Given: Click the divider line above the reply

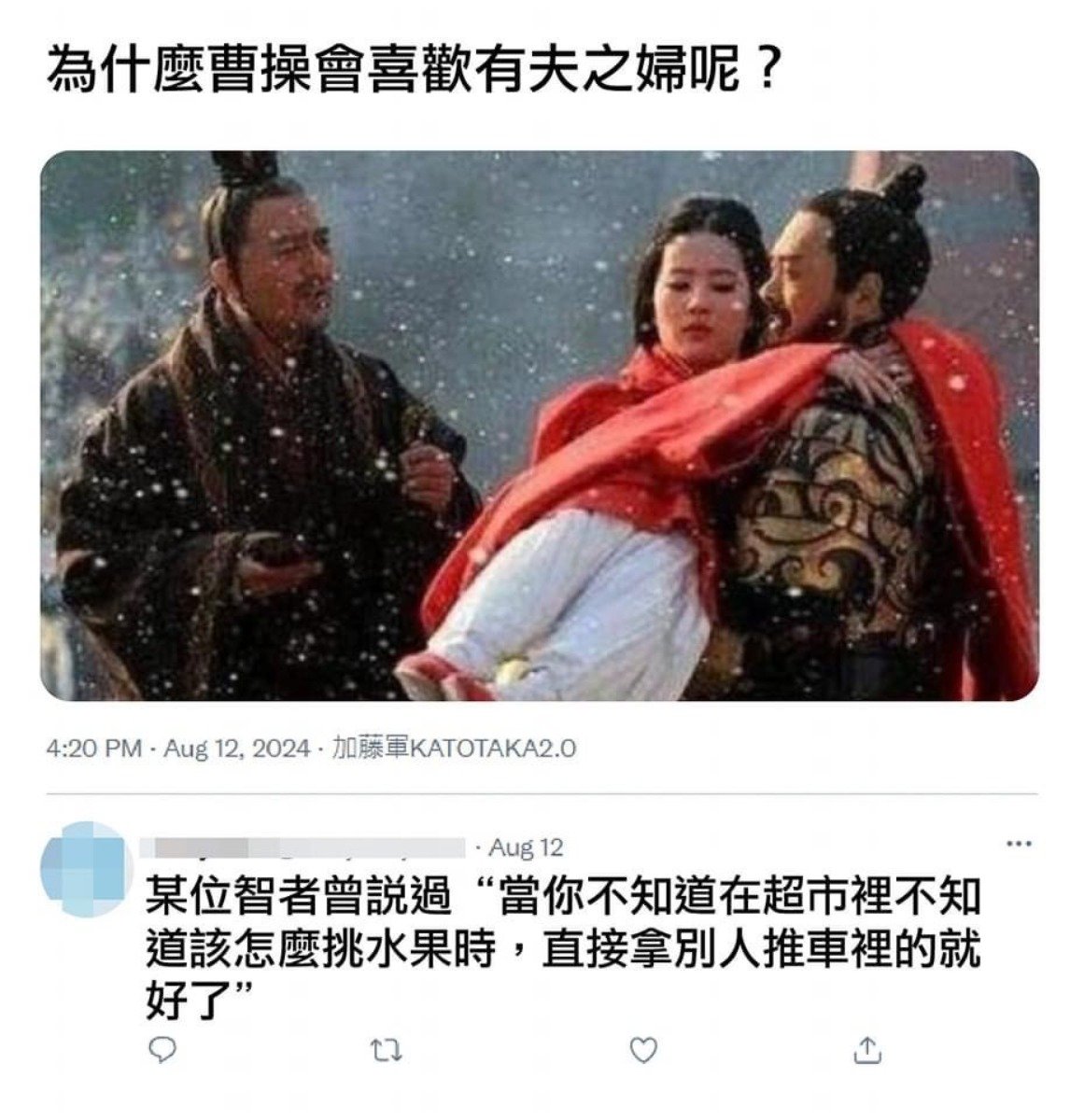Looking at the screenshot, I should (x=540, y=793).
